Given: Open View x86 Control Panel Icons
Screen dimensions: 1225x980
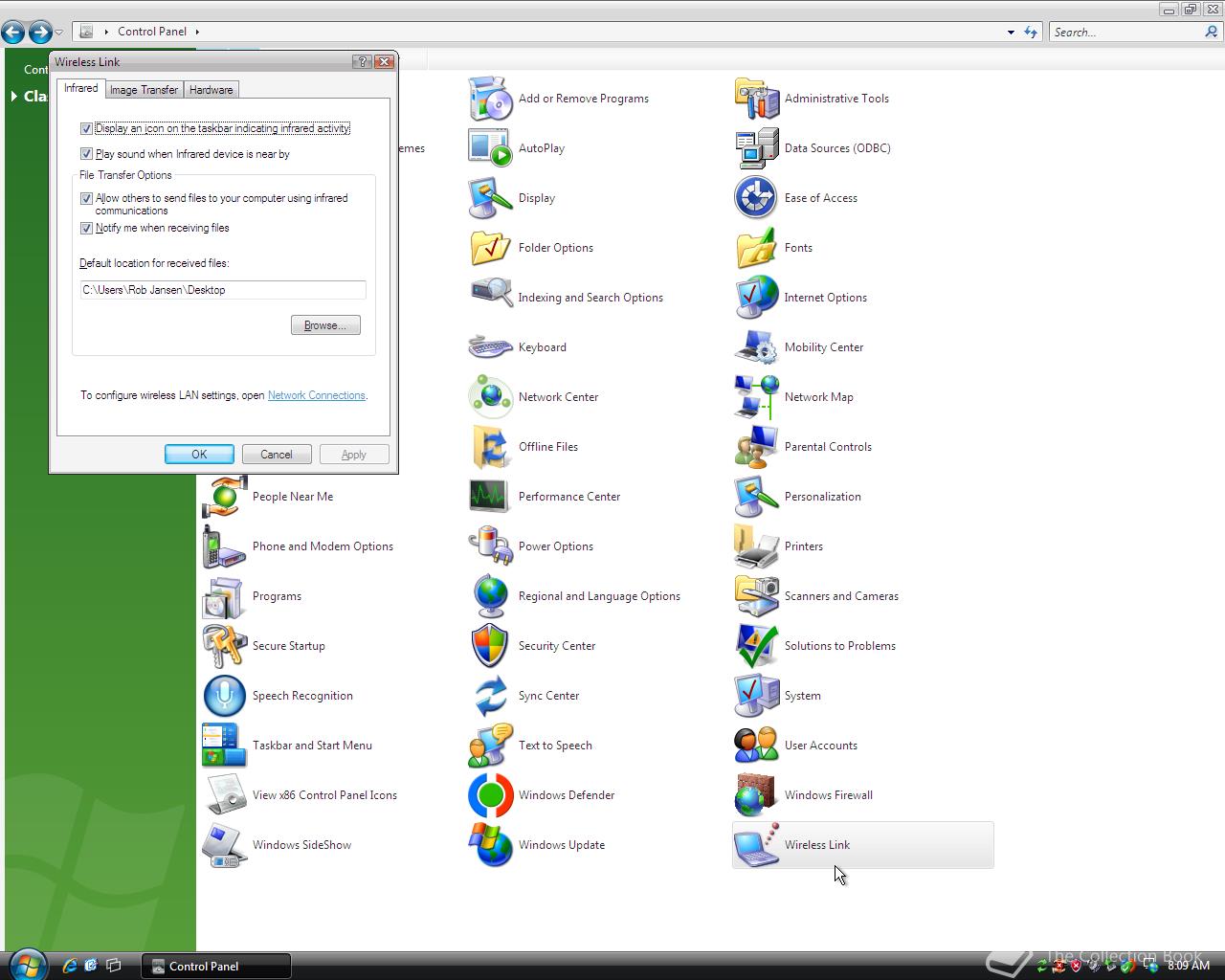Looking at the screenshot, I should click(x=225, y=795).
